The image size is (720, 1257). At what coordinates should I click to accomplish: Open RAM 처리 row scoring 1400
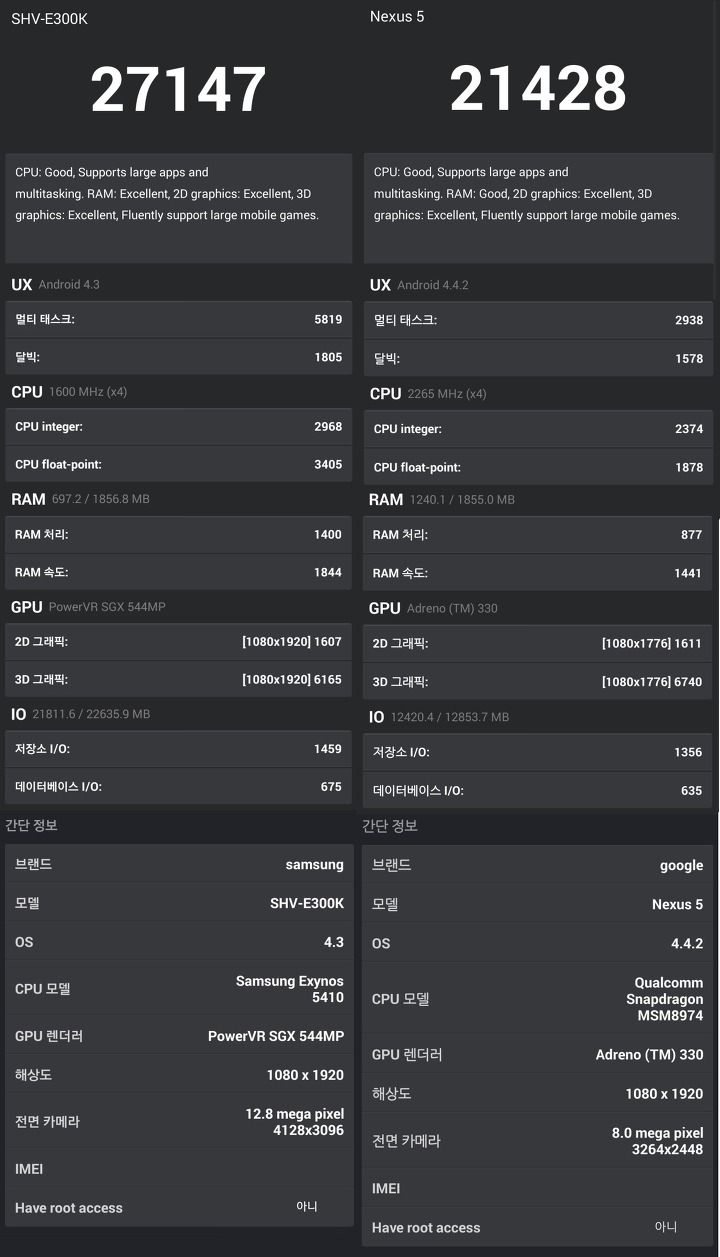click(x=179, y=535)
